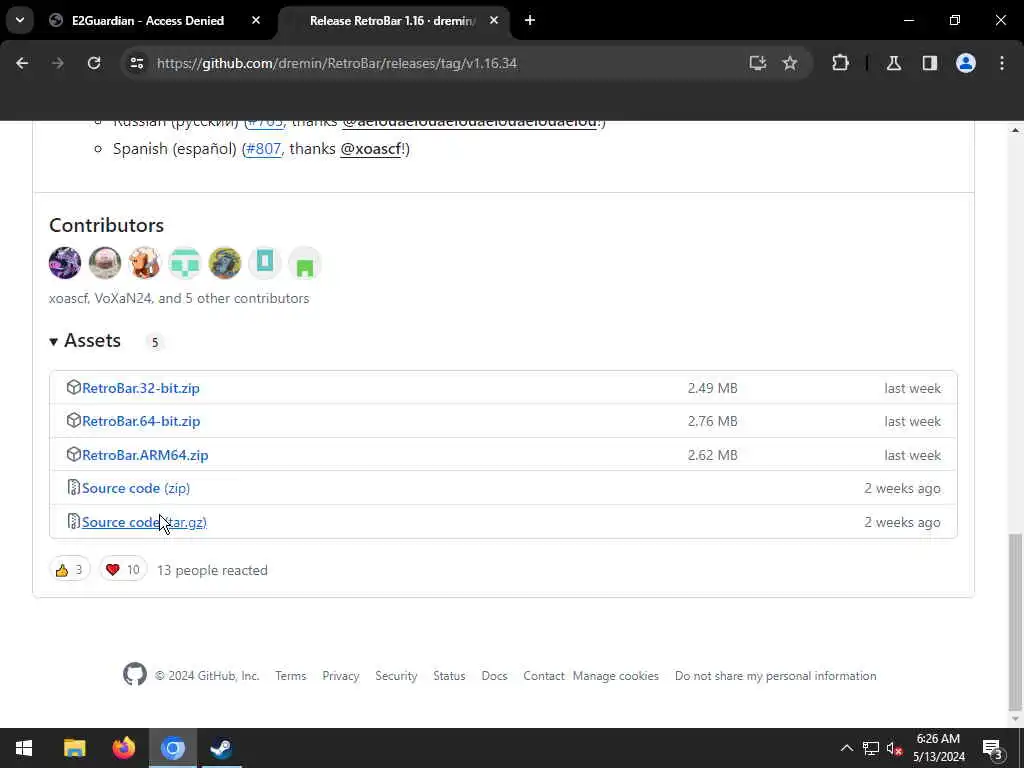Download Source code (tar.gz)
The height and width of the screenshot is (768, 1024).
click(144, 522)
